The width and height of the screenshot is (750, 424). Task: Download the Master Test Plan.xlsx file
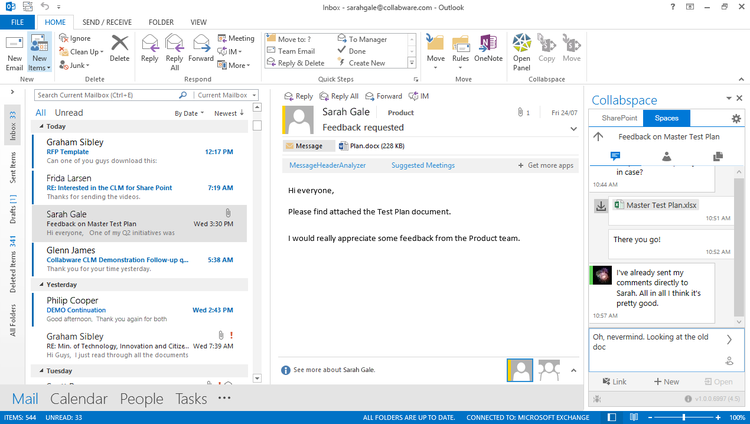coord(601,206)
